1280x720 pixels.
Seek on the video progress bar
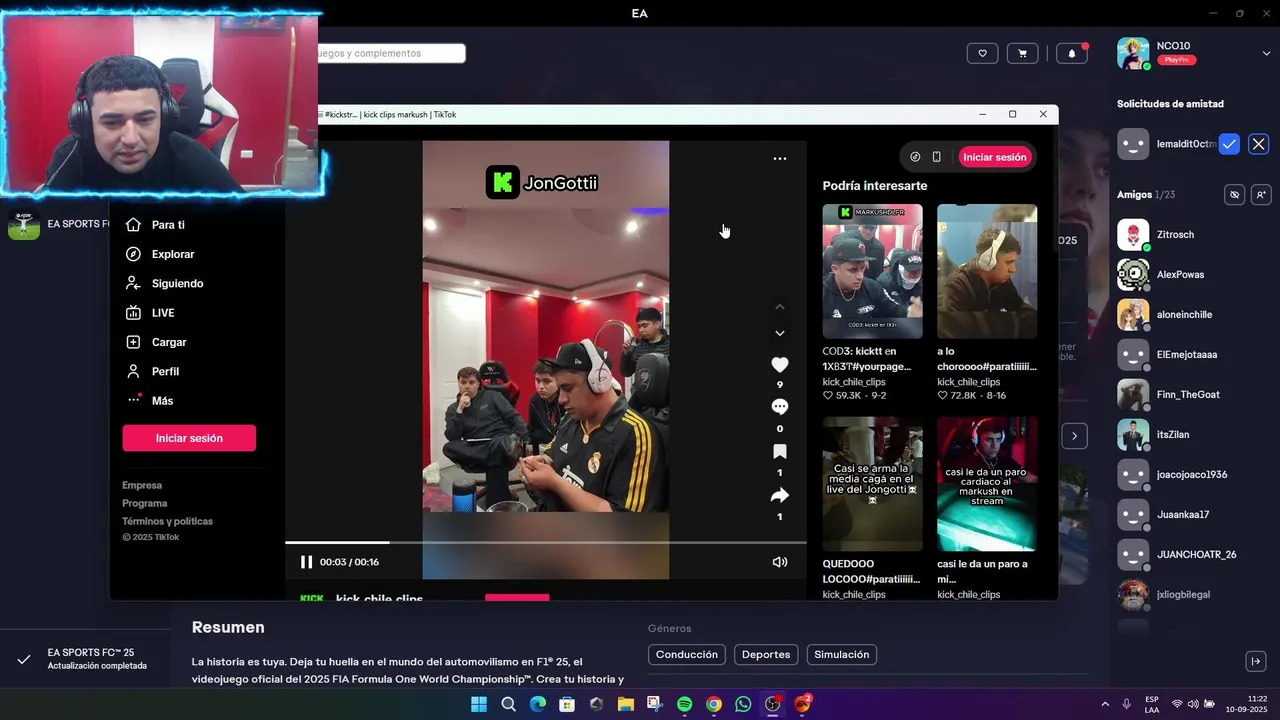click(x=546, y=543)
